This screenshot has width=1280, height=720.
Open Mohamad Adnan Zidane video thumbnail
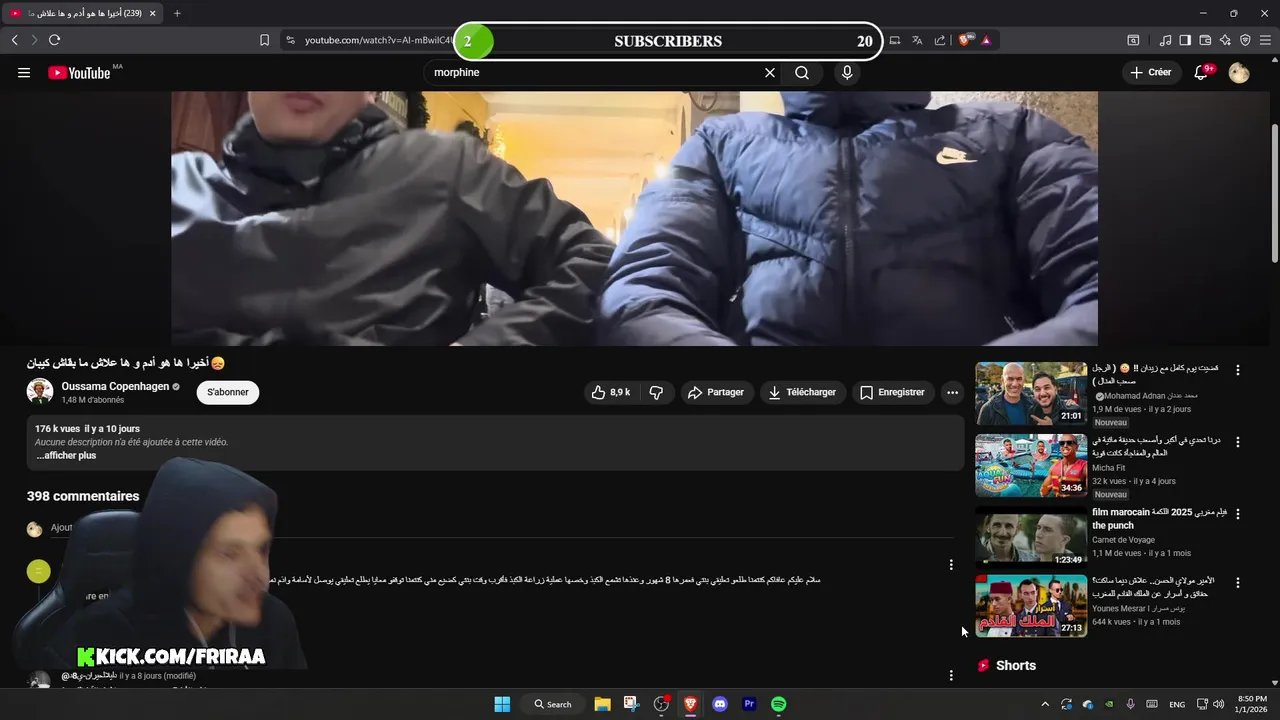[1031, 394]
